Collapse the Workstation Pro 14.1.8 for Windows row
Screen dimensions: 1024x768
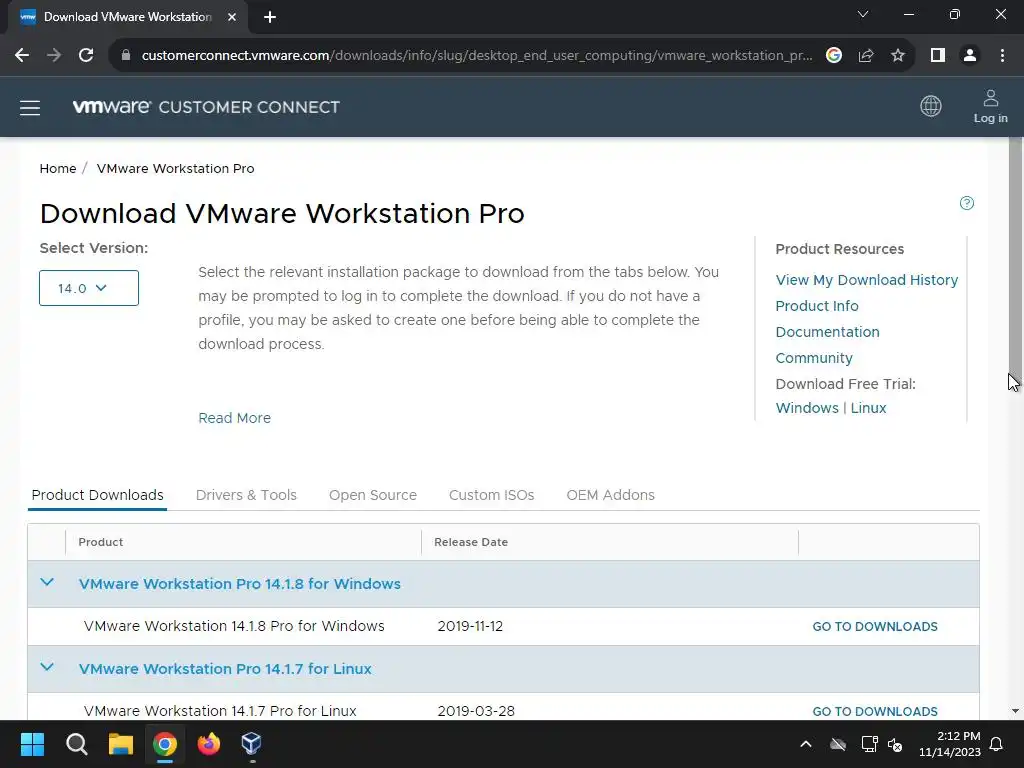point(47,582)
